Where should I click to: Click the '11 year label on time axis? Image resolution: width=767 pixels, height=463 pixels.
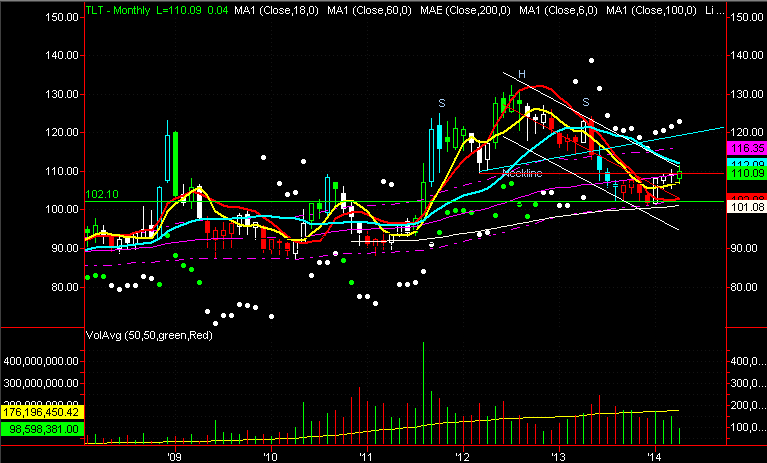pyautogui.click(x=366, y=457)
